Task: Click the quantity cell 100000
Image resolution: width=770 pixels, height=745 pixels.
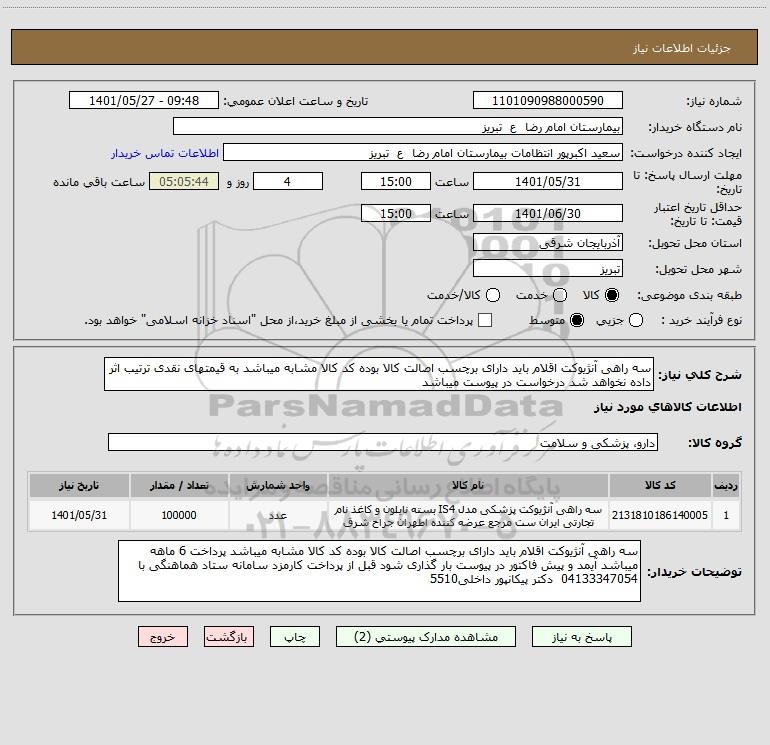Action: point(179,515)
